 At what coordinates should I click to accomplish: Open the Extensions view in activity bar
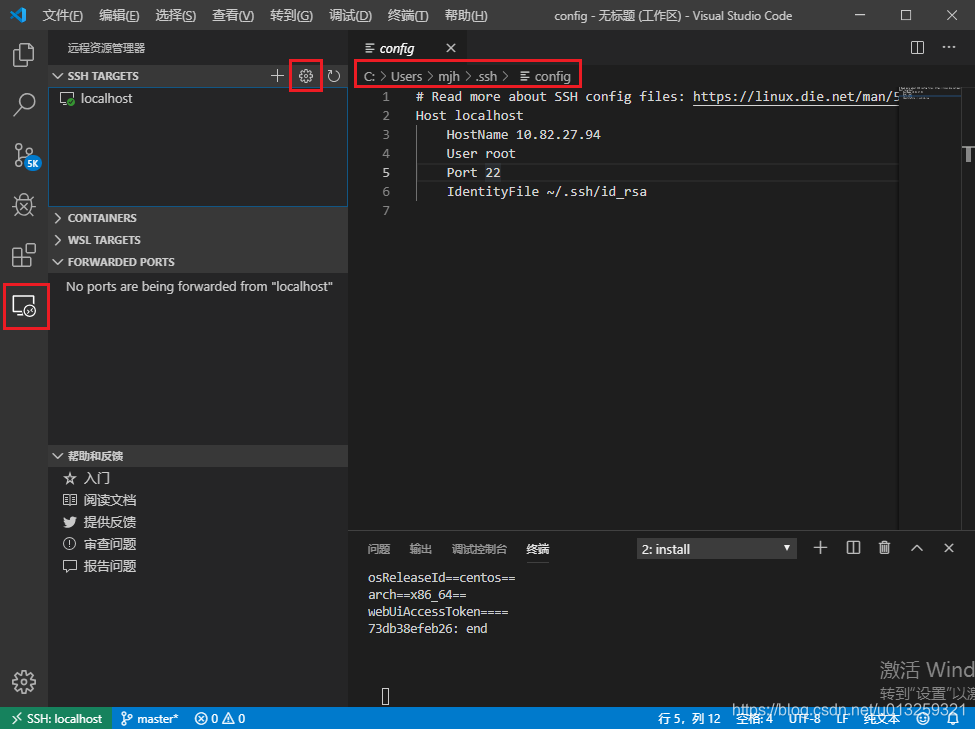pos(24,255)
